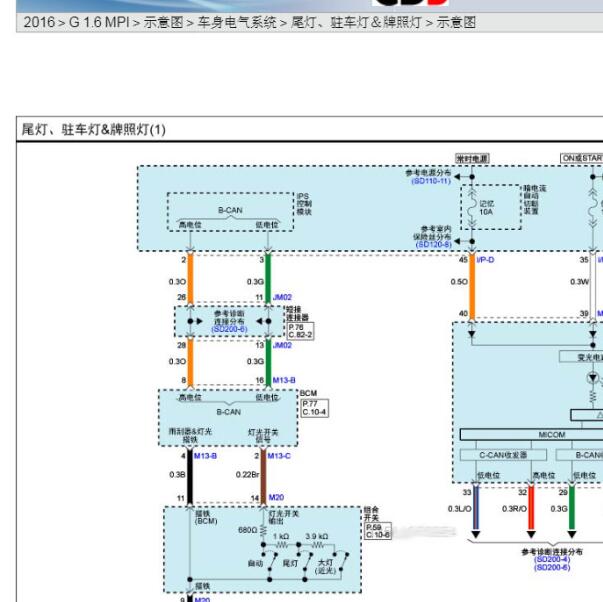Click the 0.3B black wire label
603x602 pixels.
click(x=178, y=475)
